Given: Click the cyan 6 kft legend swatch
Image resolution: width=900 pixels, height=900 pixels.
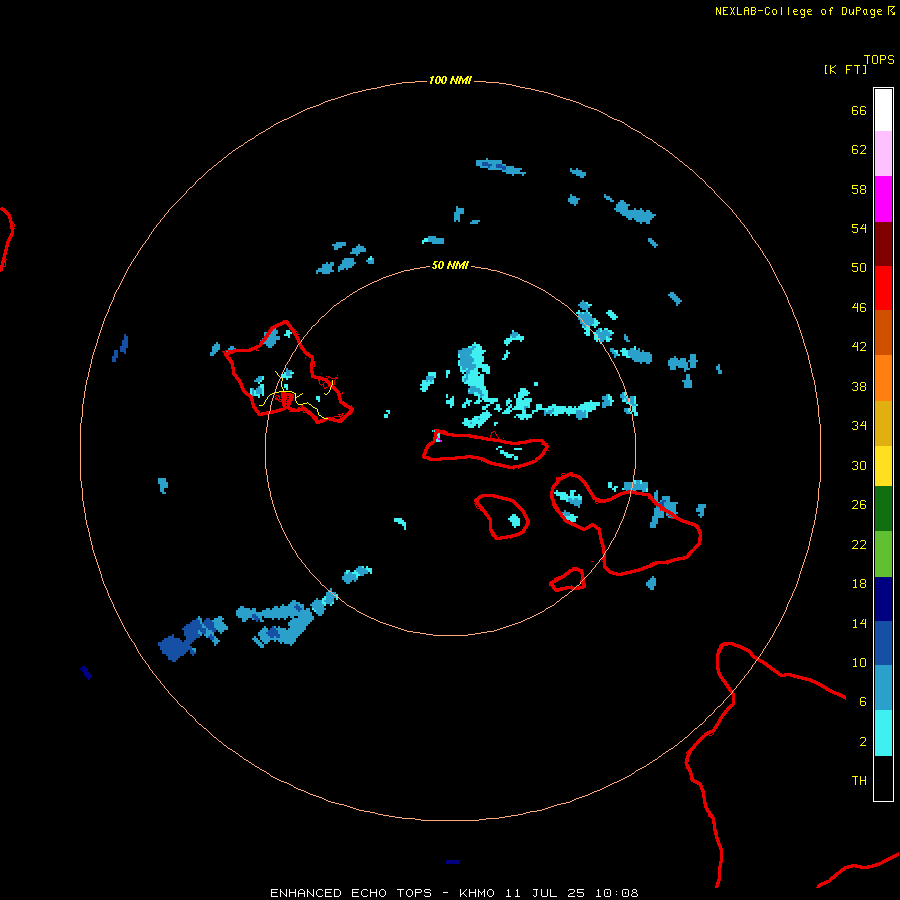Looking at the screenshot, I should tap(883, 733).
